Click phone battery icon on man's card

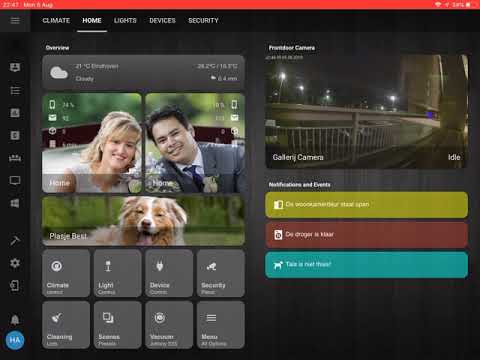(x=234, y=105)
